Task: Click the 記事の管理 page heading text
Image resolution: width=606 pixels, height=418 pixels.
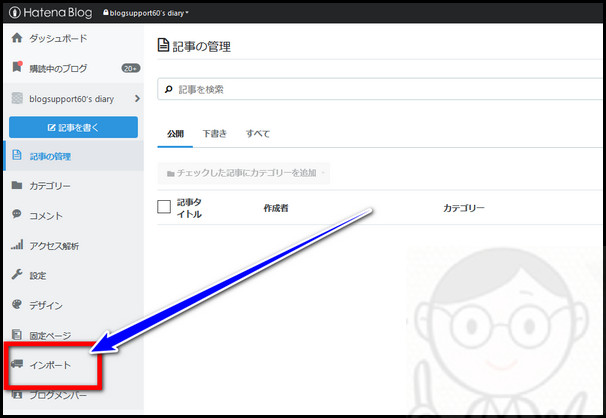Action: click(x=201, y=46)
